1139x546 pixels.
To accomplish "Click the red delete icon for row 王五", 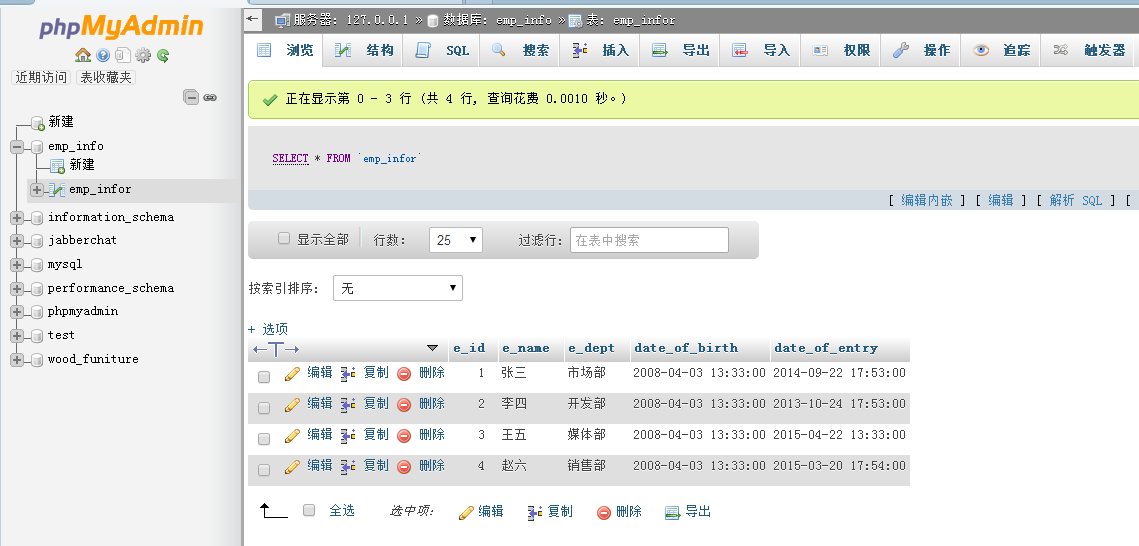I will click(404, 436).
